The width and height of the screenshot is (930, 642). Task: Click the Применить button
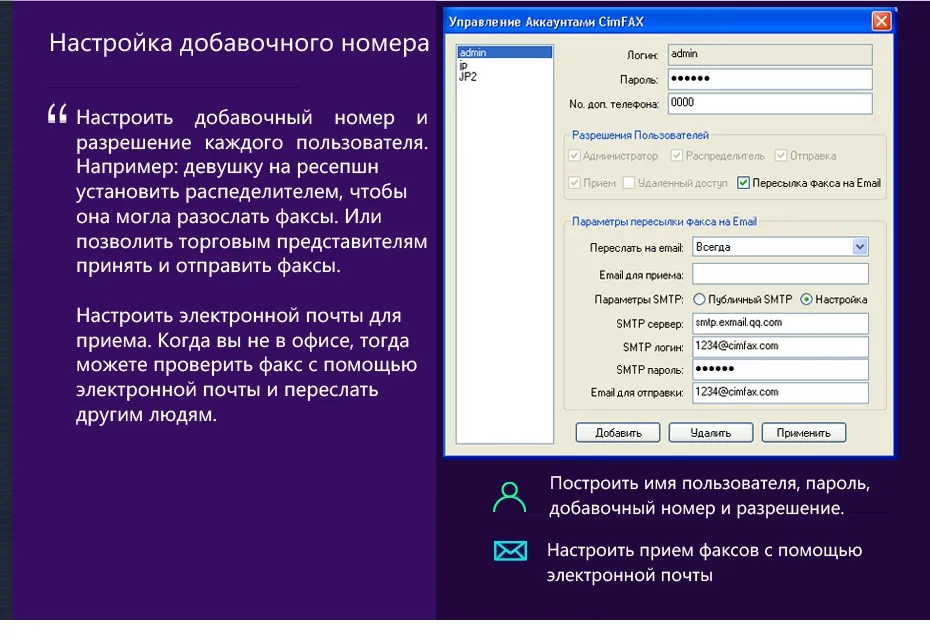click(x=804, y=433)
